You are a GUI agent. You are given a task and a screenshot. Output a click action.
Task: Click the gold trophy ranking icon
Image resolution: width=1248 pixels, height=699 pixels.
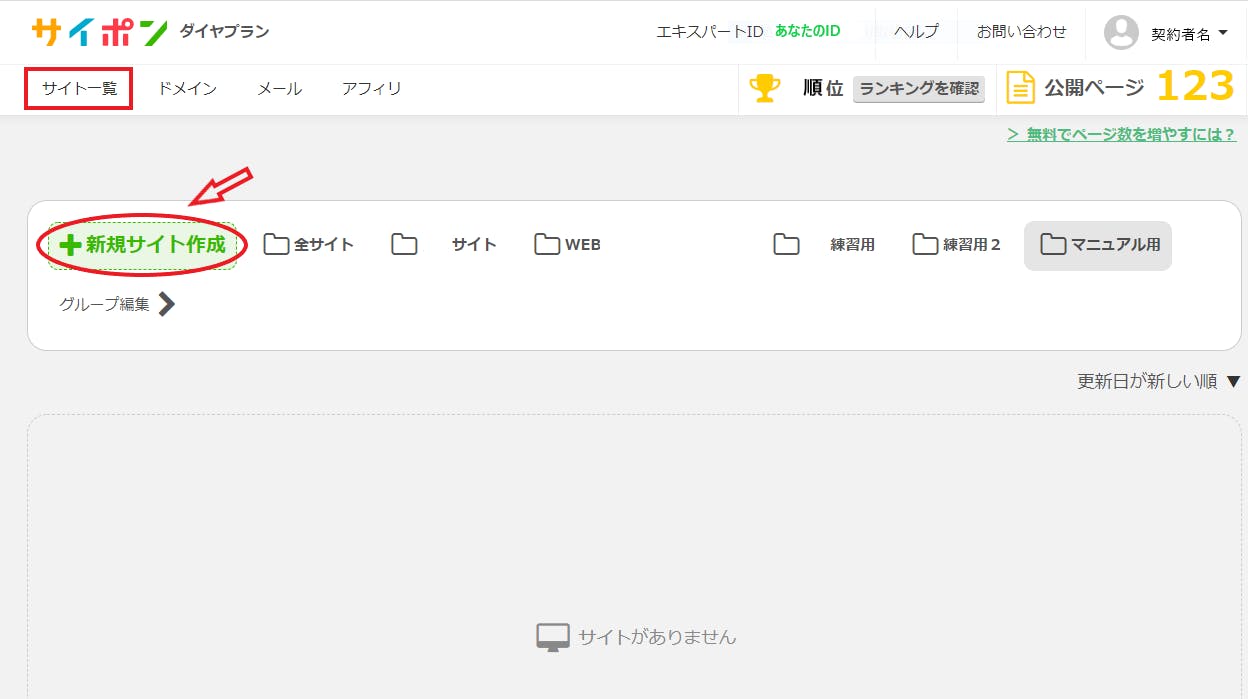pos(765,88)
